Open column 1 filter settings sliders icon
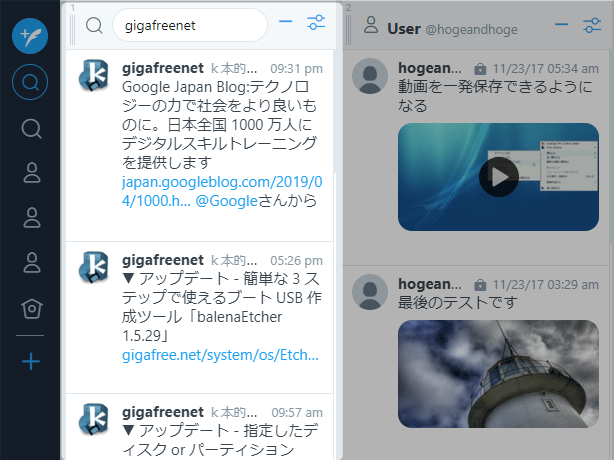The width and height of the screenshot is (614, 460). click(x=316, y=23)
